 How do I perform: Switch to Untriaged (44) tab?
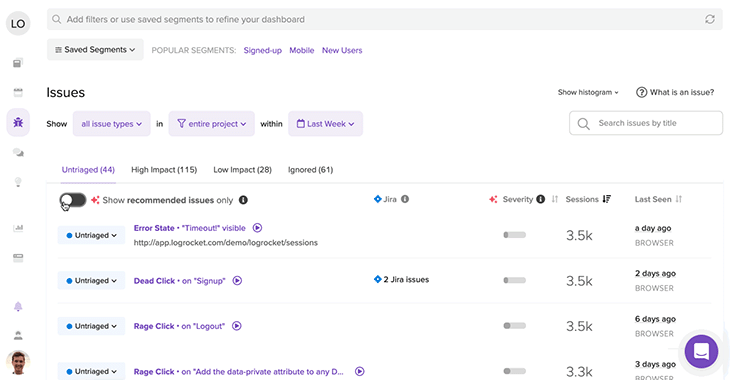88,170
